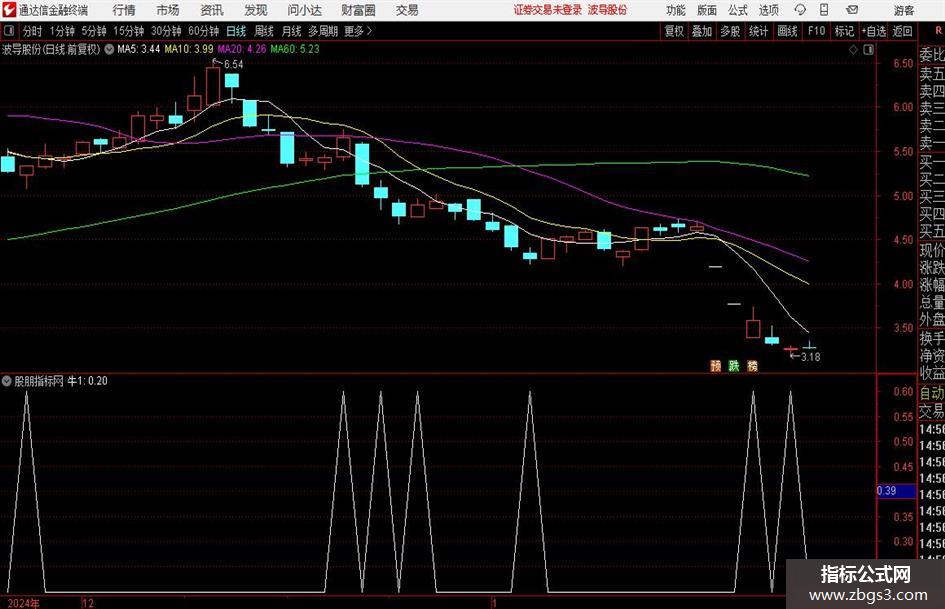945x609 pixels.
Task: Open the 交易 menu
Action: (x=407, y=10)
